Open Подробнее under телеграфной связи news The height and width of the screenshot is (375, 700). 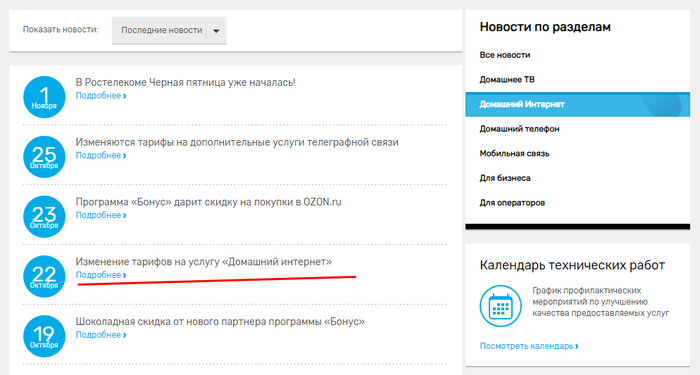101,155
